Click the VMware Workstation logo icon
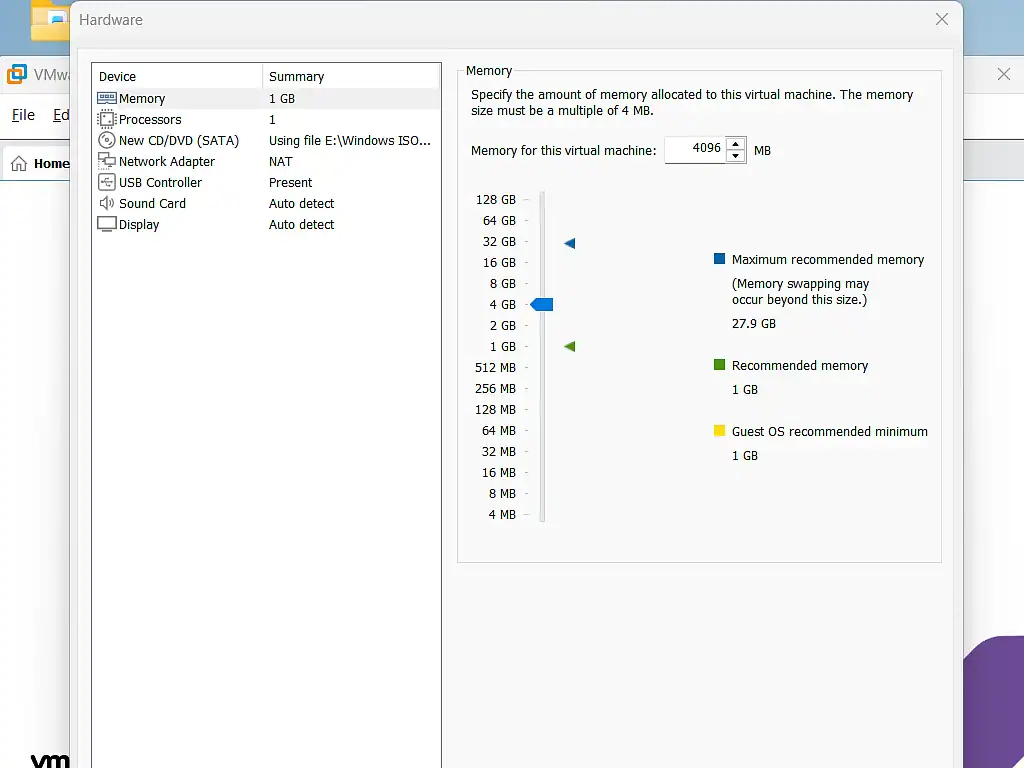This screenshot has height=768, width=1024. (x=17, y=74)
